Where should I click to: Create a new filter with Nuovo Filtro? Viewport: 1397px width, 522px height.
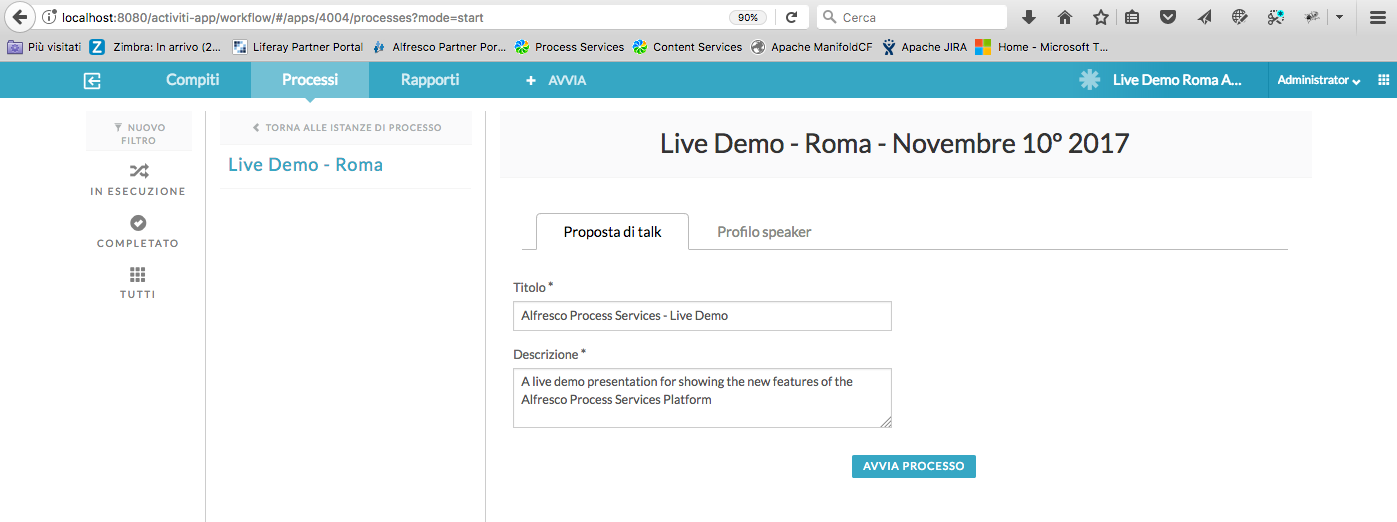pyautogui.click(x=139, y=134)
